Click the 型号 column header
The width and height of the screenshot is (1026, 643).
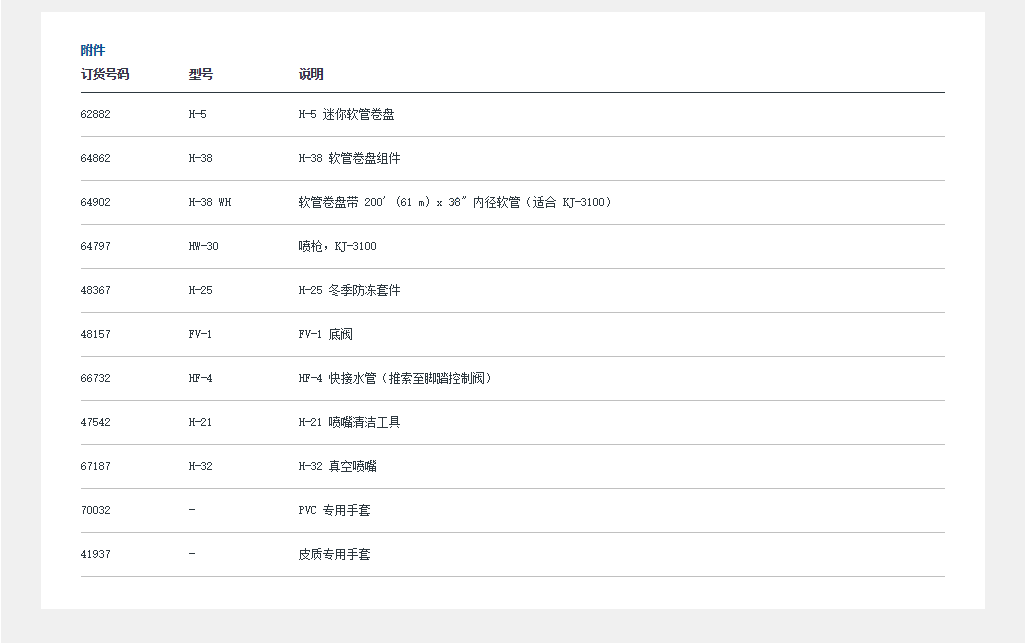[201, 74]
